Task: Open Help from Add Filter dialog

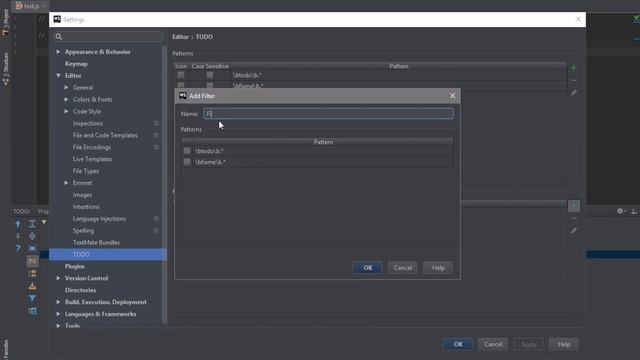Action: coord(438,268)
